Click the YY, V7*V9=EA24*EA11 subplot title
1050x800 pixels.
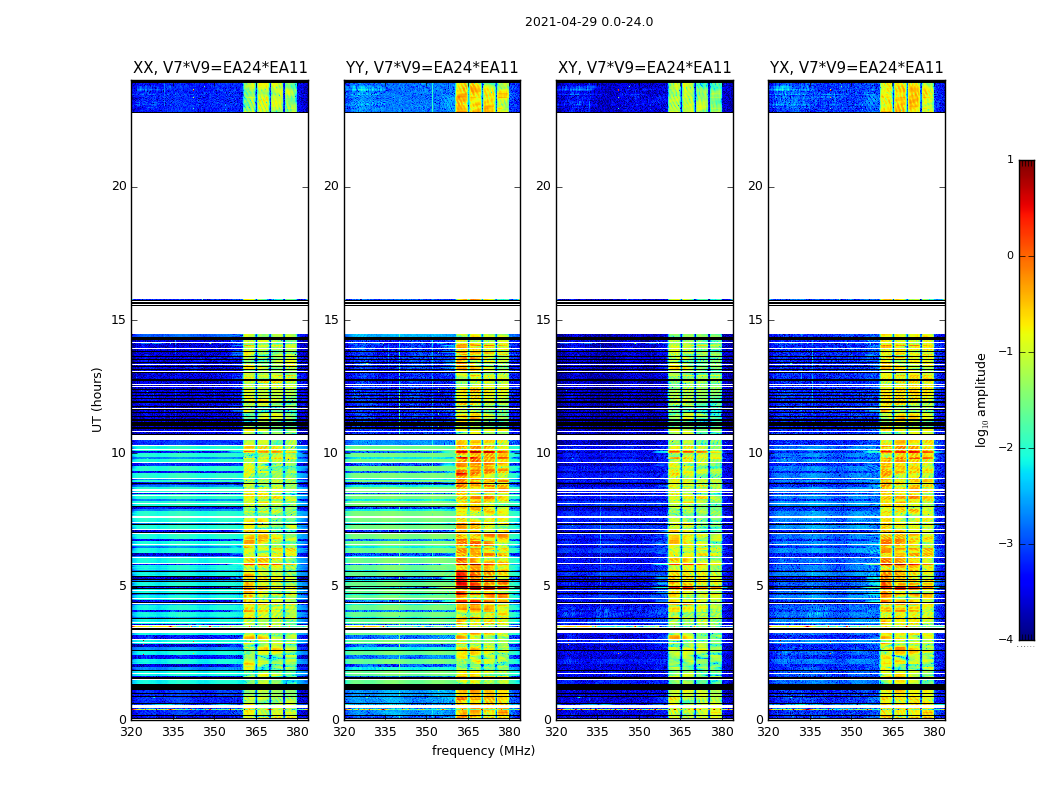tap(432, 68)
